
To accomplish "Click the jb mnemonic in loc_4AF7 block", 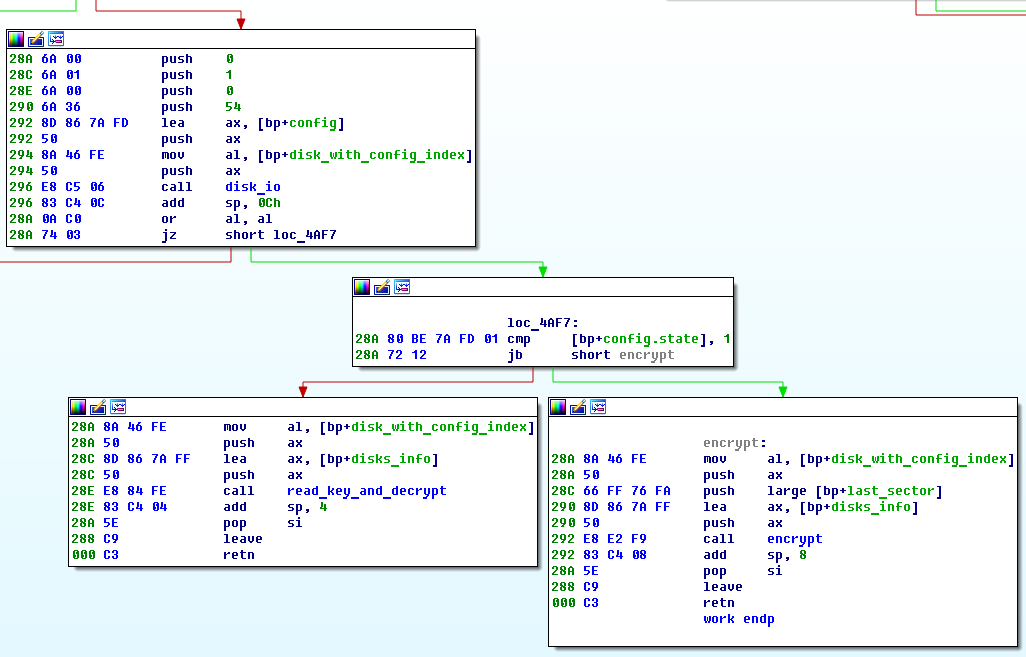I will 514,355.
